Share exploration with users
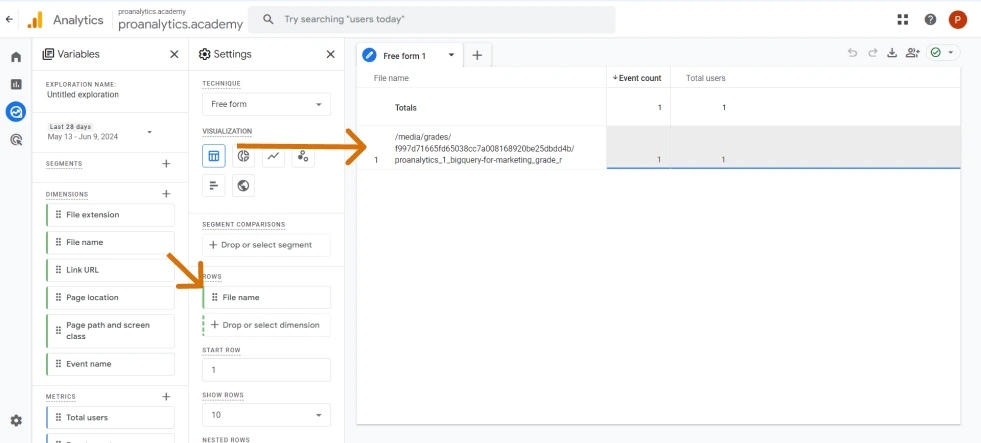Screen dimensions: 981x443 [912, 53]
